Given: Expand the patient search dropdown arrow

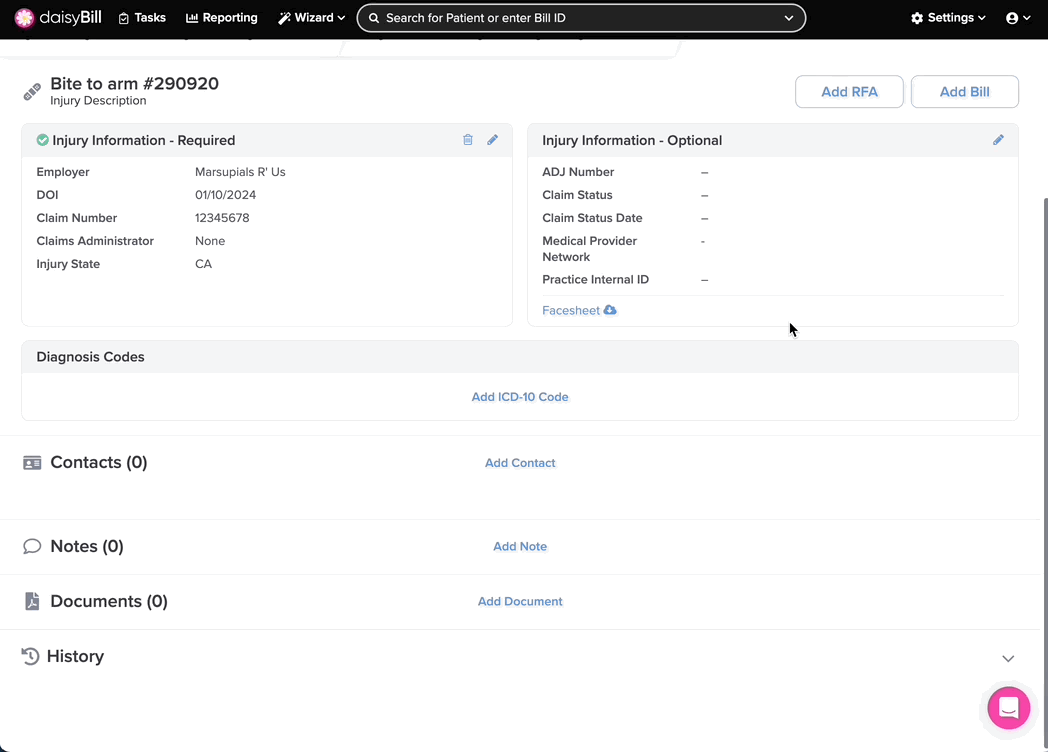Looking at the screenshot, I should pos(789,18).
